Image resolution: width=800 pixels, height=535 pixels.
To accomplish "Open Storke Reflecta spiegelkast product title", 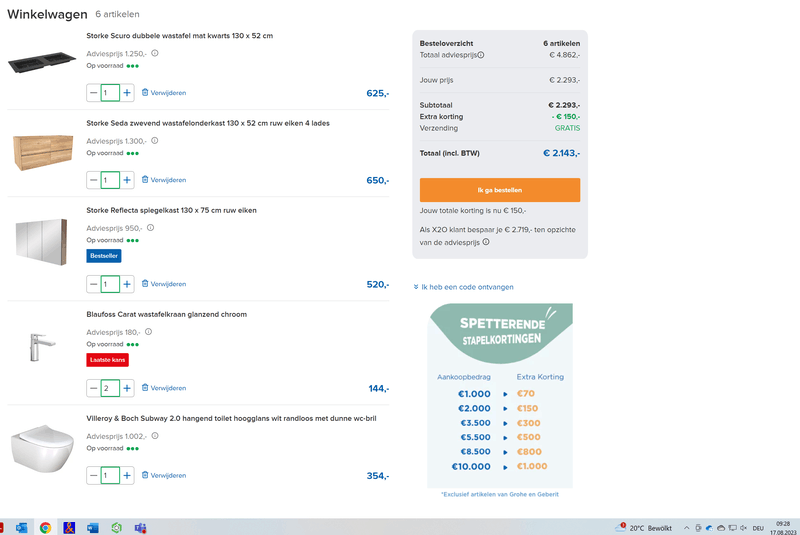I will coord(171,210).
